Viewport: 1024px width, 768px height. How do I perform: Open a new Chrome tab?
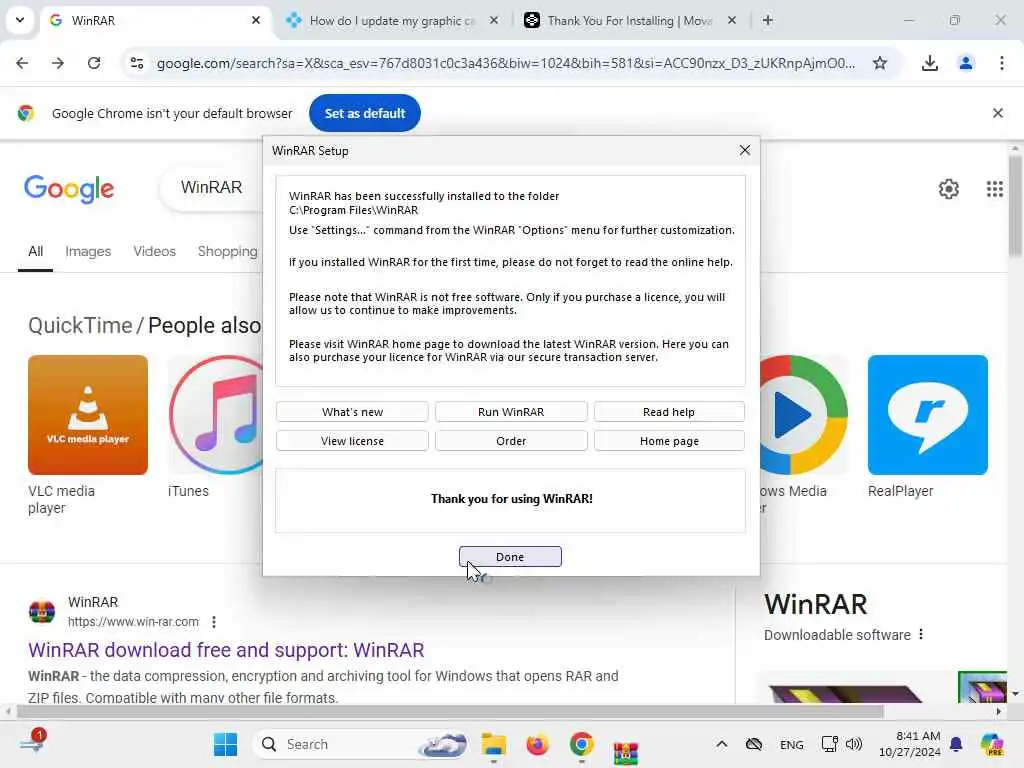[767, 20]
